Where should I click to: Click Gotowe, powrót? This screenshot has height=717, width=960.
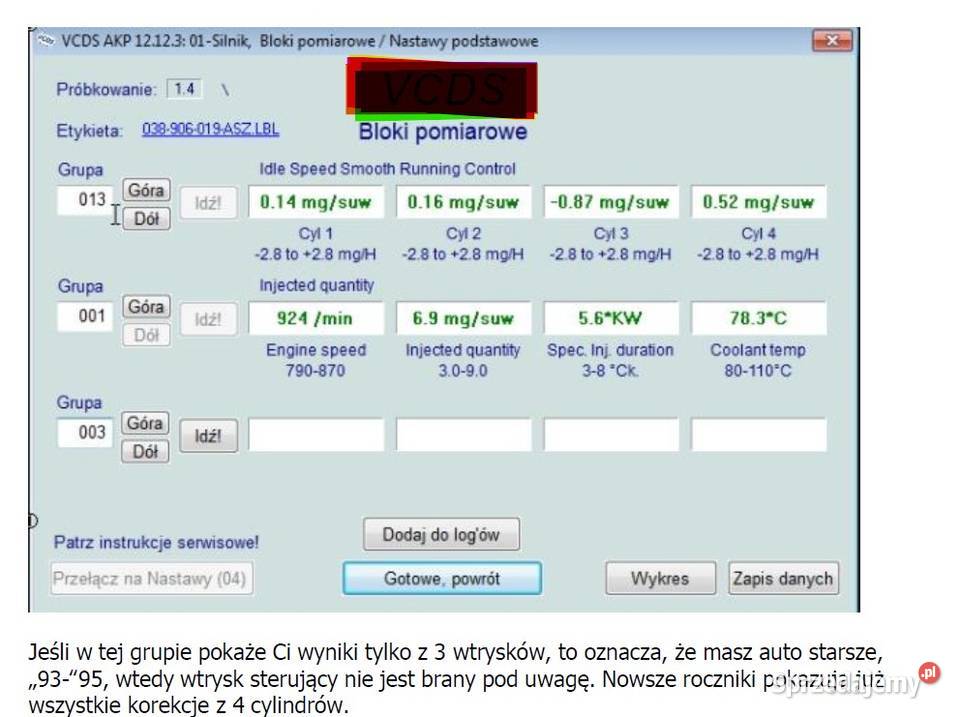click(x=440, y=578)
